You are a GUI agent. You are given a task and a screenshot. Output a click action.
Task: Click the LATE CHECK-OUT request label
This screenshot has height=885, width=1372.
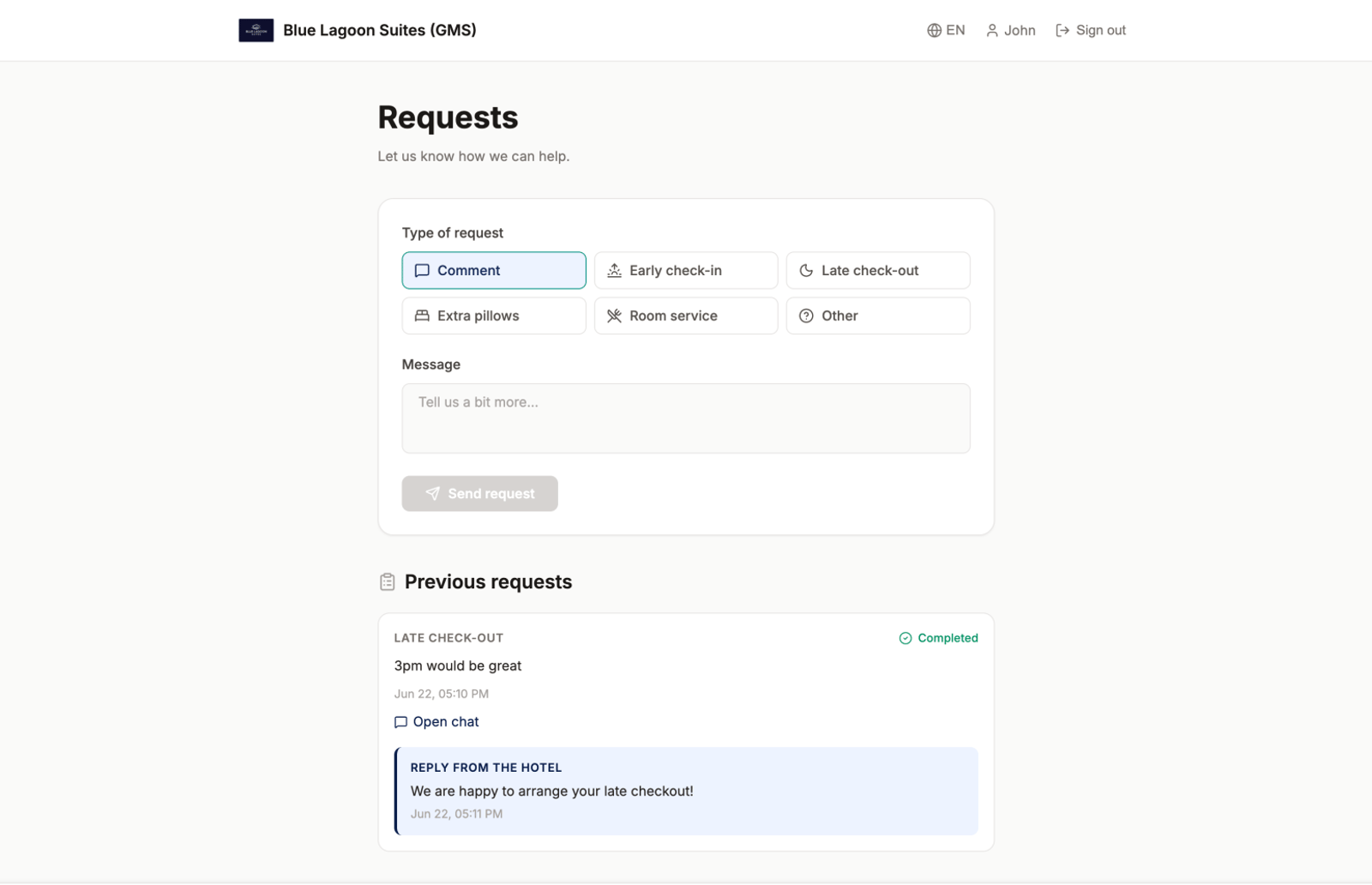[448, 638]
